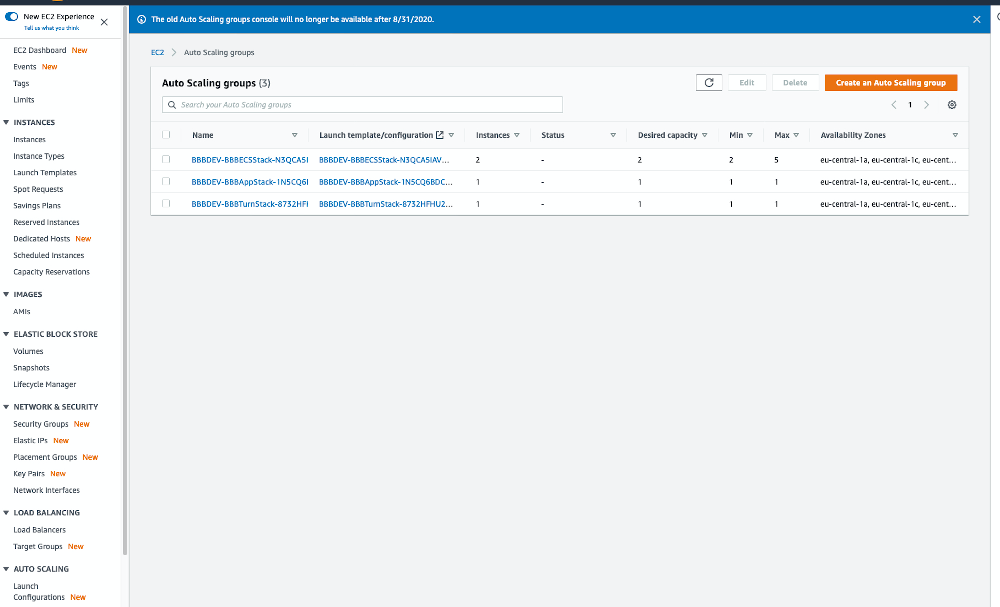
Task: Click the next page arrow icon
Action: [926, 104]
